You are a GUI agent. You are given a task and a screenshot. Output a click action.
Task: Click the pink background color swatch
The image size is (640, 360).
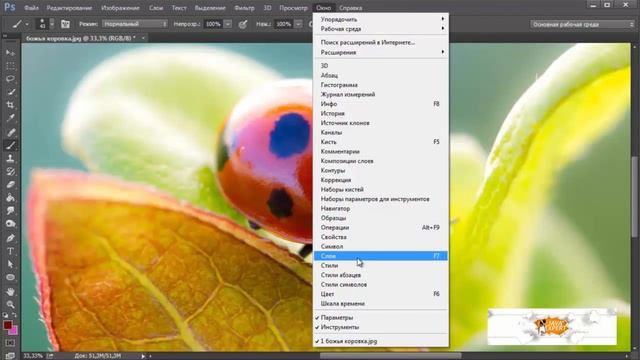[14, 331]
